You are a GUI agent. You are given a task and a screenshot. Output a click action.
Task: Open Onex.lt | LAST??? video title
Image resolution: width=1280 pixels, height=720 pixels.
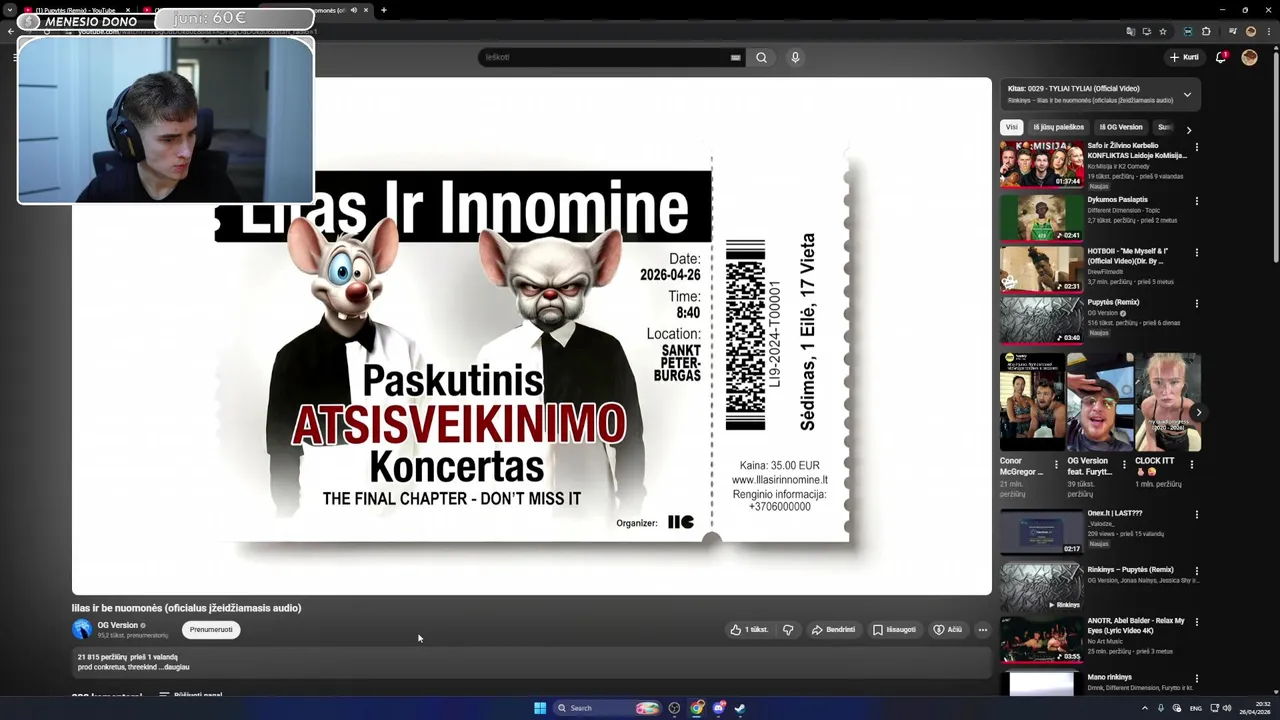point(1115,513)
